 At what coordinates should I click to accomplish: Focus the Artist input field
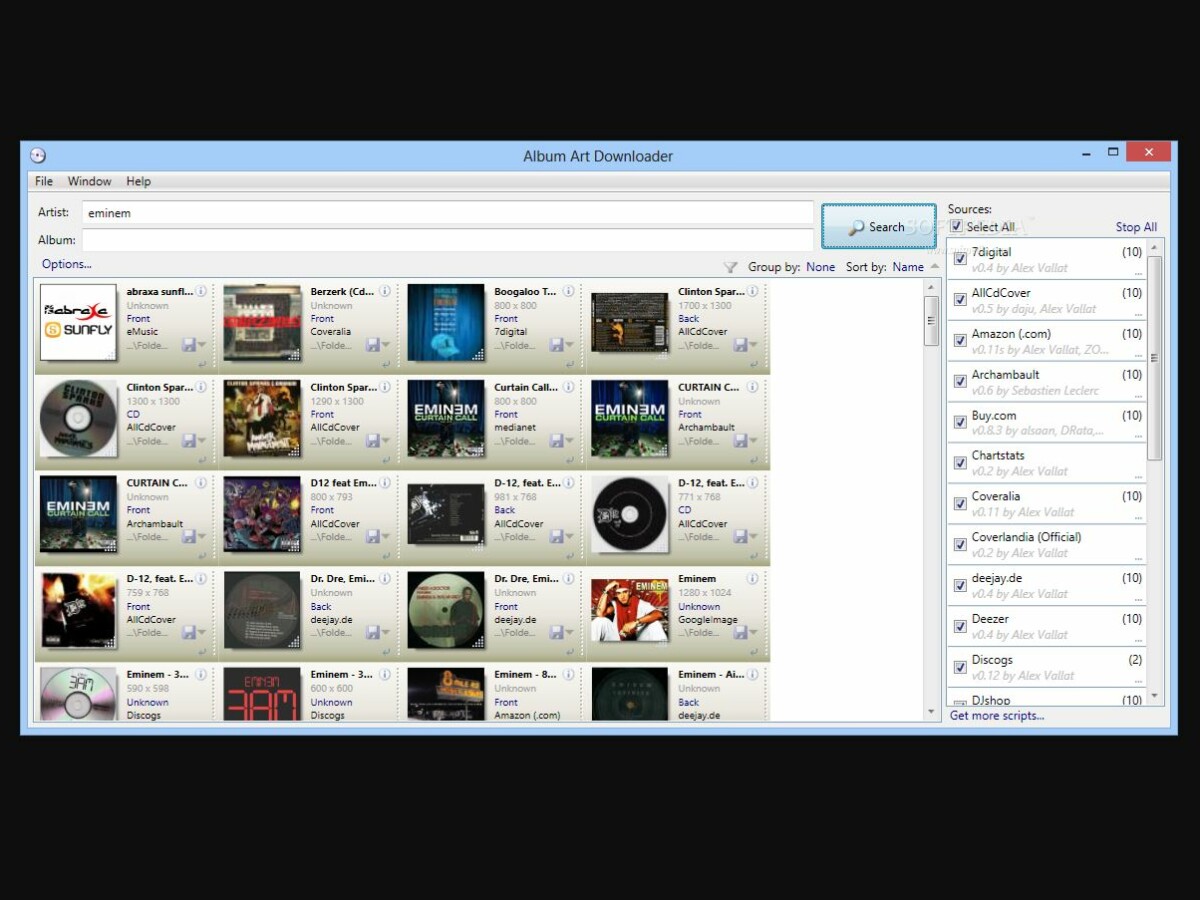click(448, 213)
